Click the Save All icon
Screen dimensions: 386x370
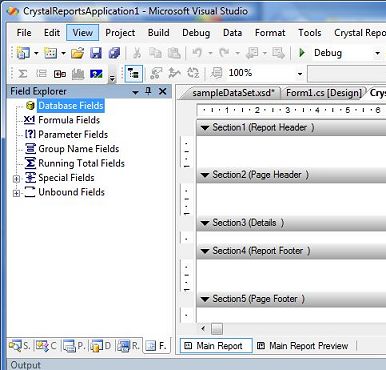114,53
